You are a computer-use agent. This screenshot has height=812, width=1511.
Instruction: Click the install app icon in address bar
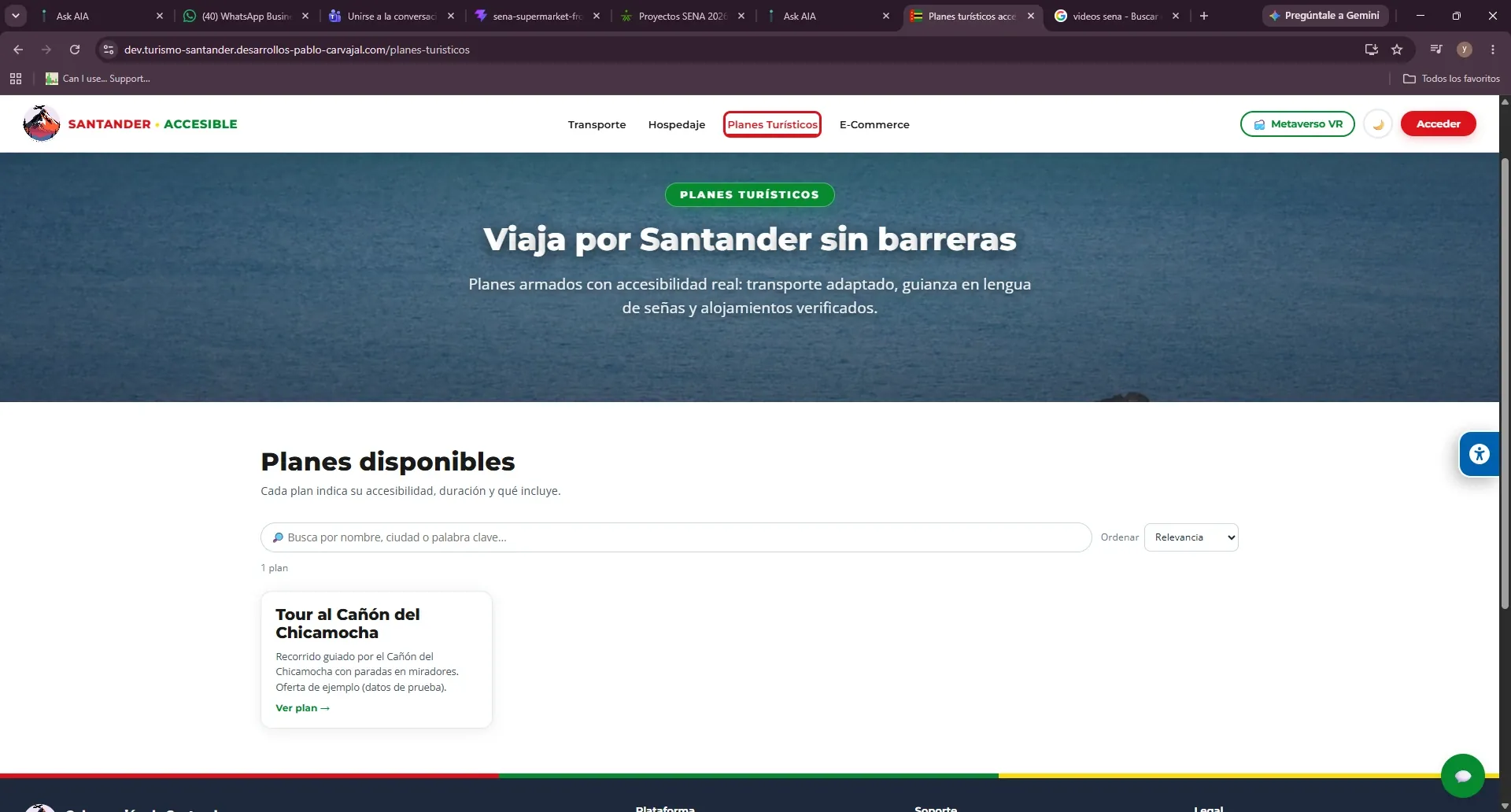coord(1372,50)
